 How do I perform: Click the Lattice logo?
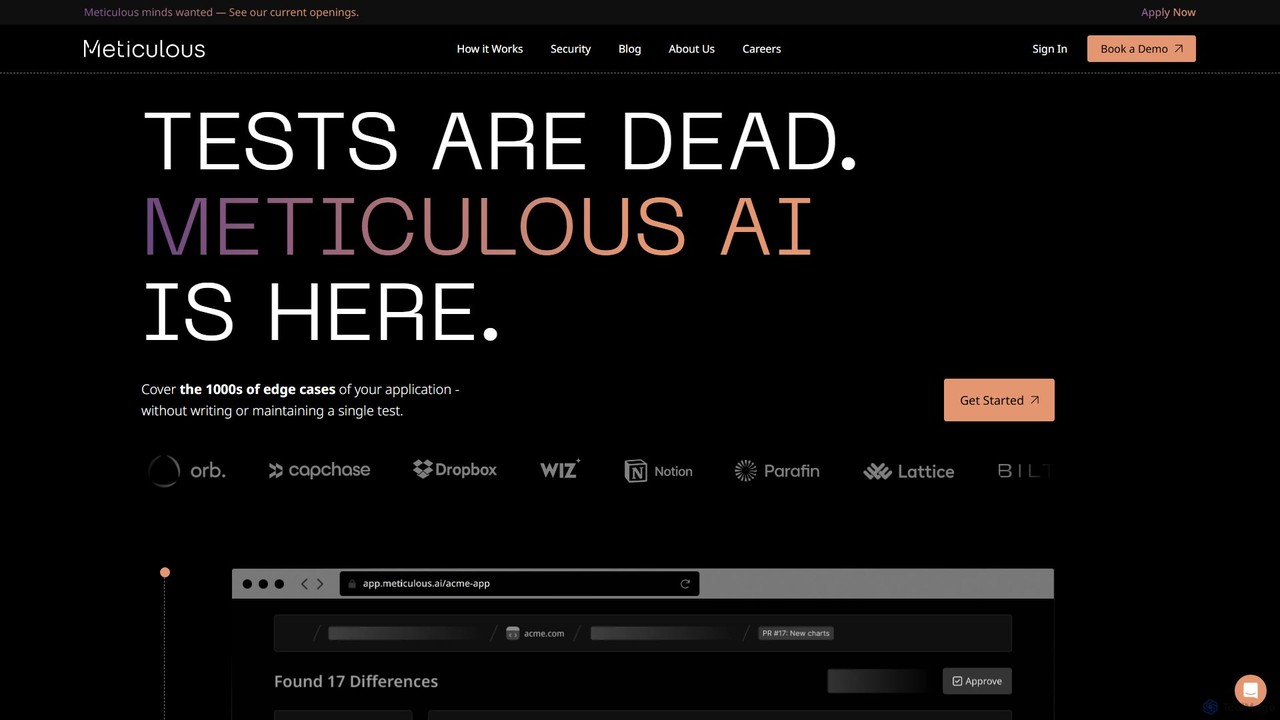pos(909,471)
